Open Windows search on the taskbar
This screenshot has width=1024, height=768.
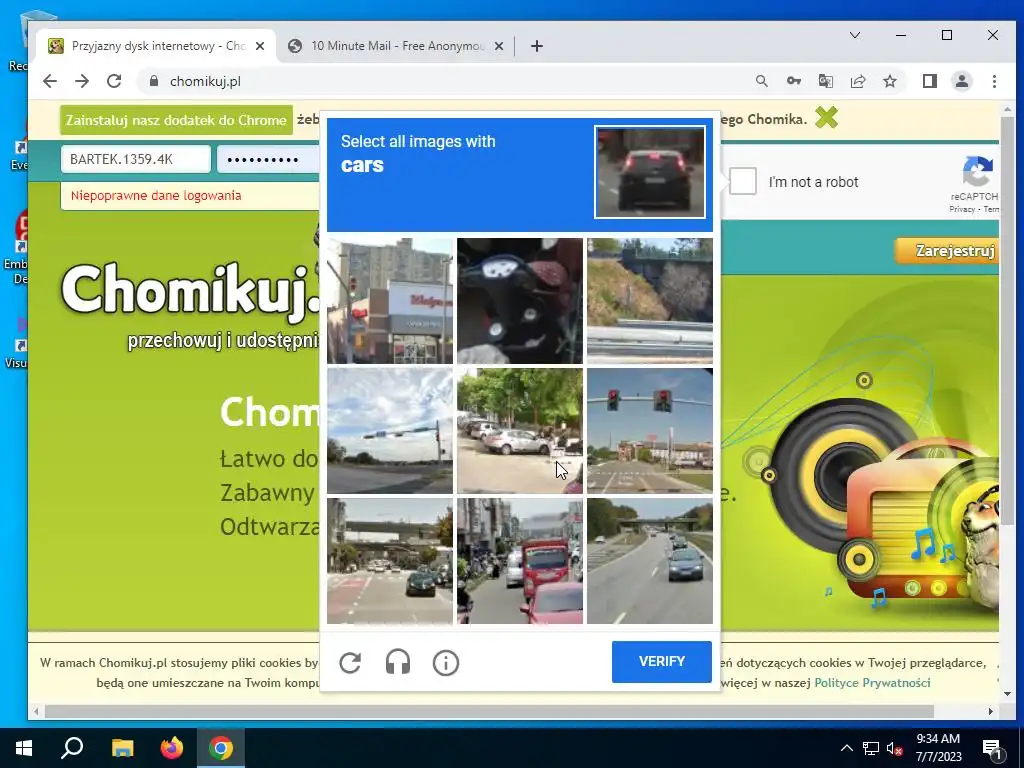(72, 748)
